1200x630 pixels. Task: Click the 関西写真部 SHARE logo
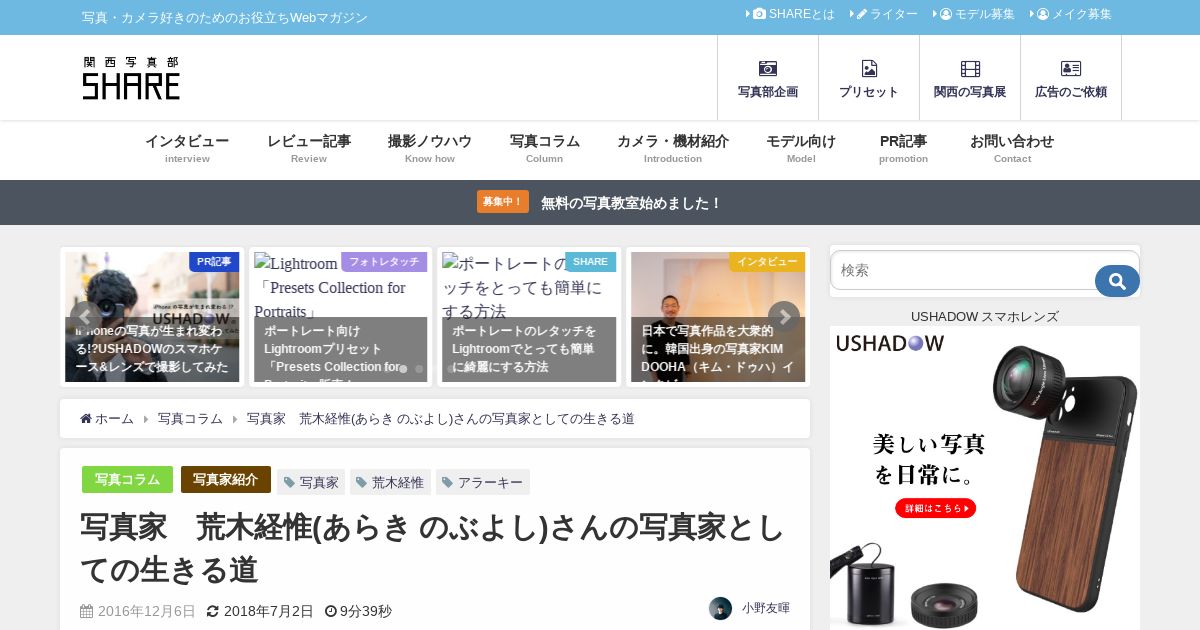[131, 78]
